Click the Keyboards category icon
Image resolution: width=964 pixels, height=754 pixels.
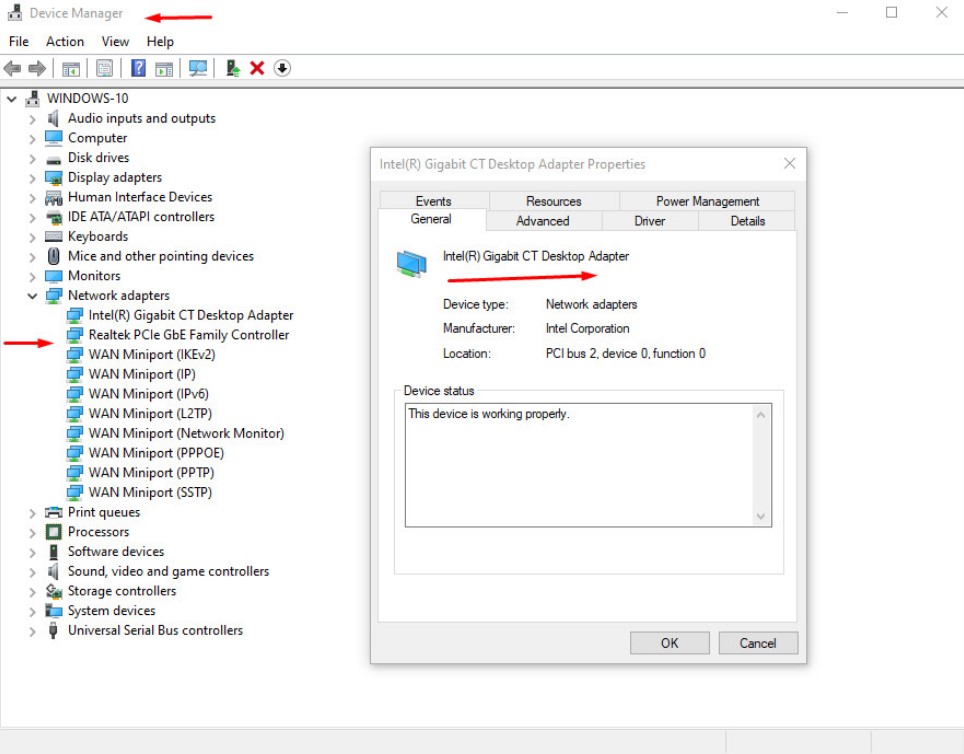click(53, 237)
